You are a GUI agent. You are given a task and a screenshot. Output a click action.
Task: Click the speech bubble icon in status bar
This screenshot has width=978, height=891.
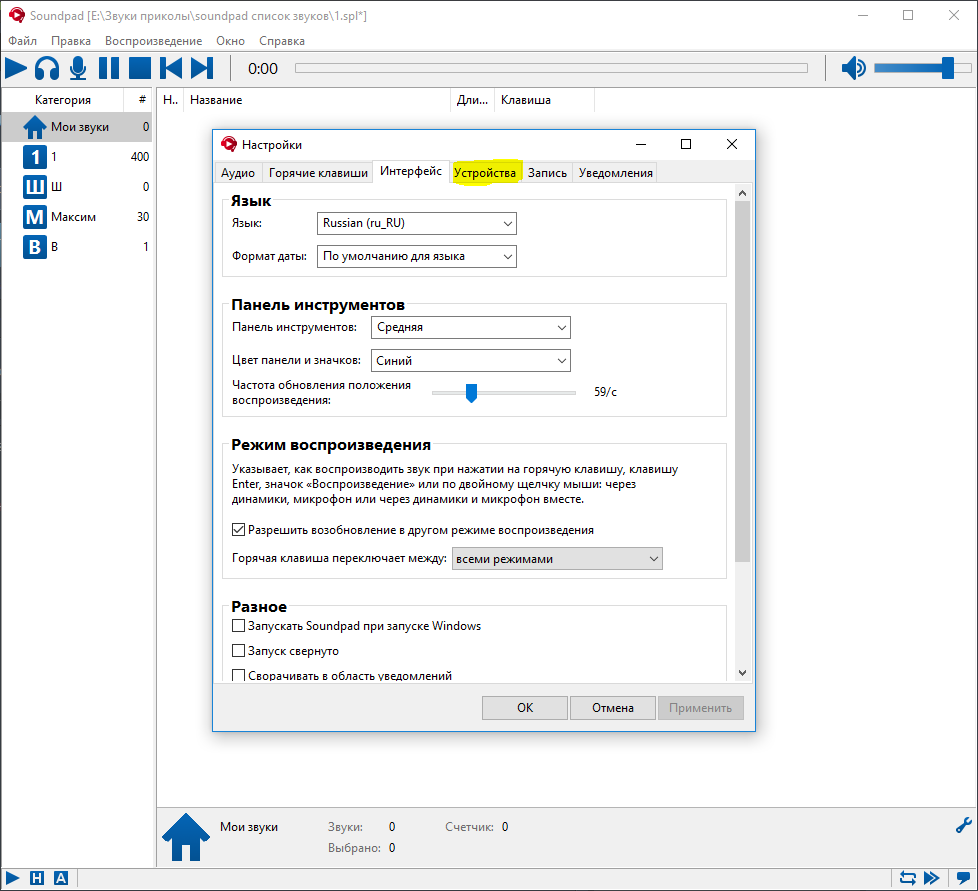[x=963, y=879]
